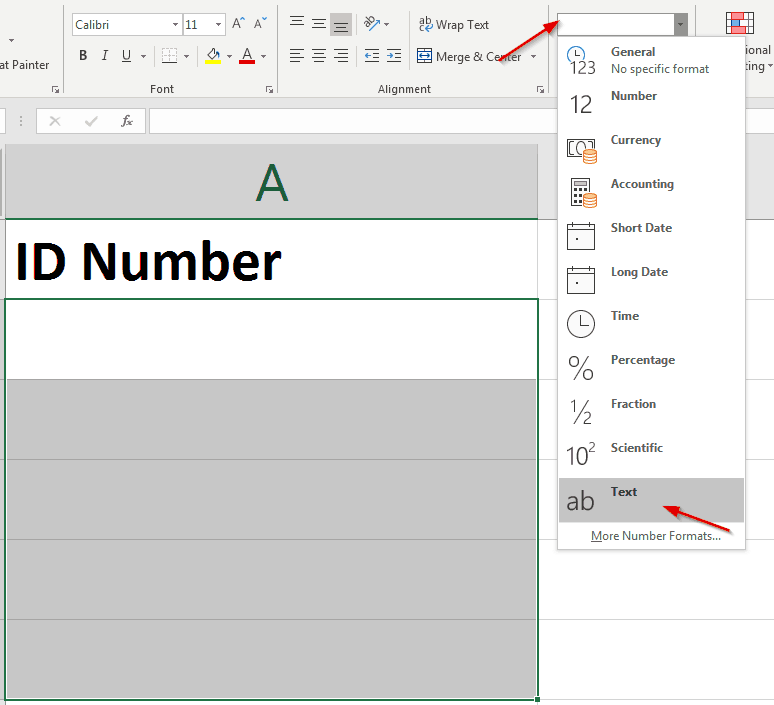Decrease Font Size icon

point(260,23)
